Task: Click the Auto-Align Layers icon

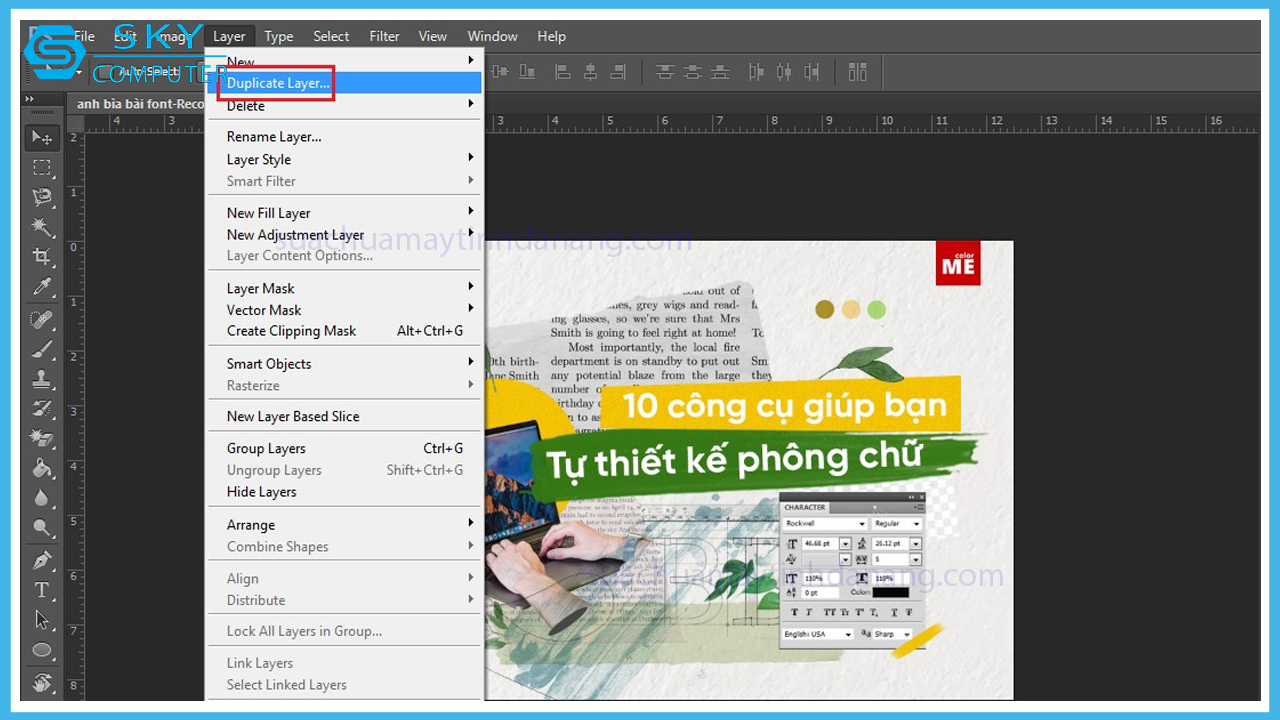Action: coord(857,72)
